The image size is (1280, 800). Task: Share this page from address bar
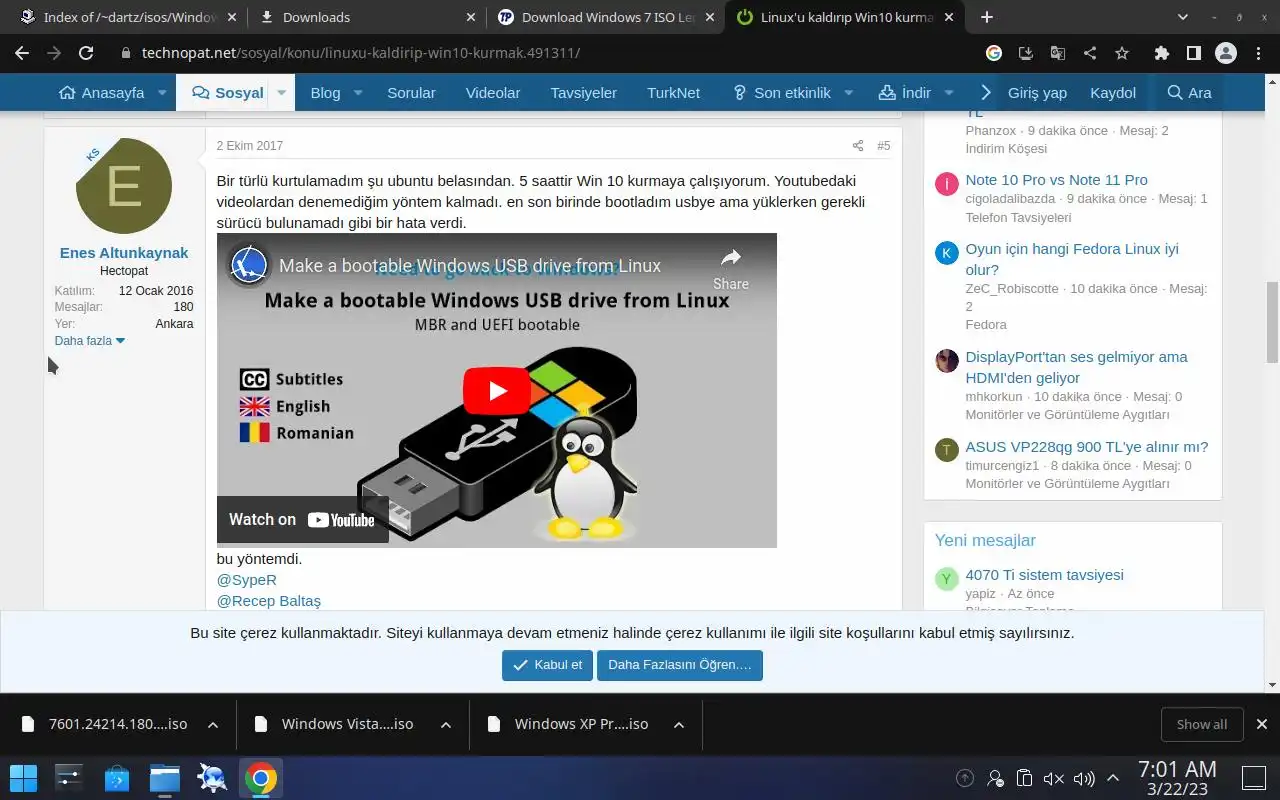[1090, 53]
